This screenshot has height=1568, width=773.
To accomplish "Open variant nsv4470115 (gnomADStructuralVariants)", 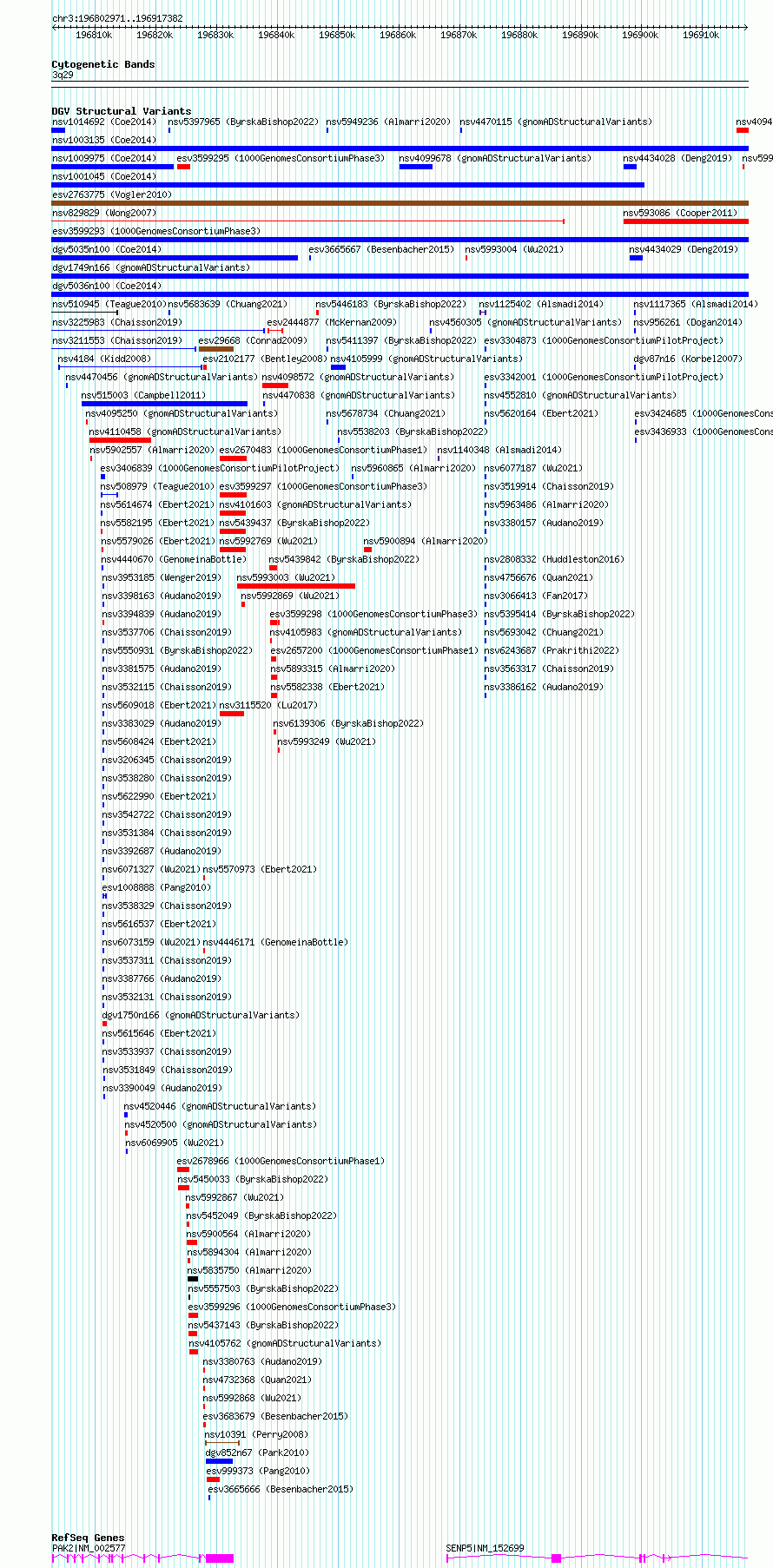I will click(556, 122).
